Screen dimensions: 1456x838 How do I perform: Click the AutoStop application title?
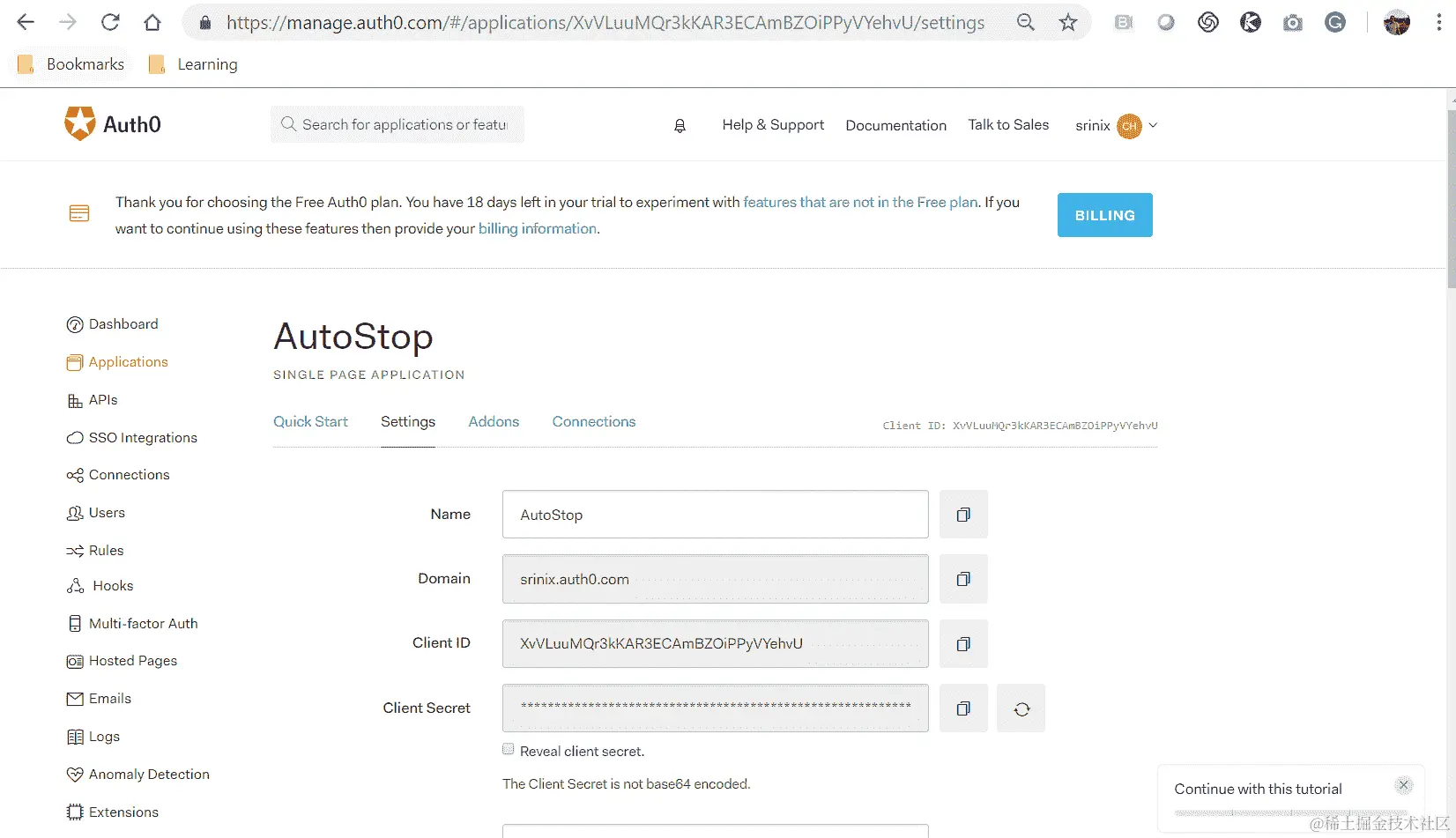(353, 337)
